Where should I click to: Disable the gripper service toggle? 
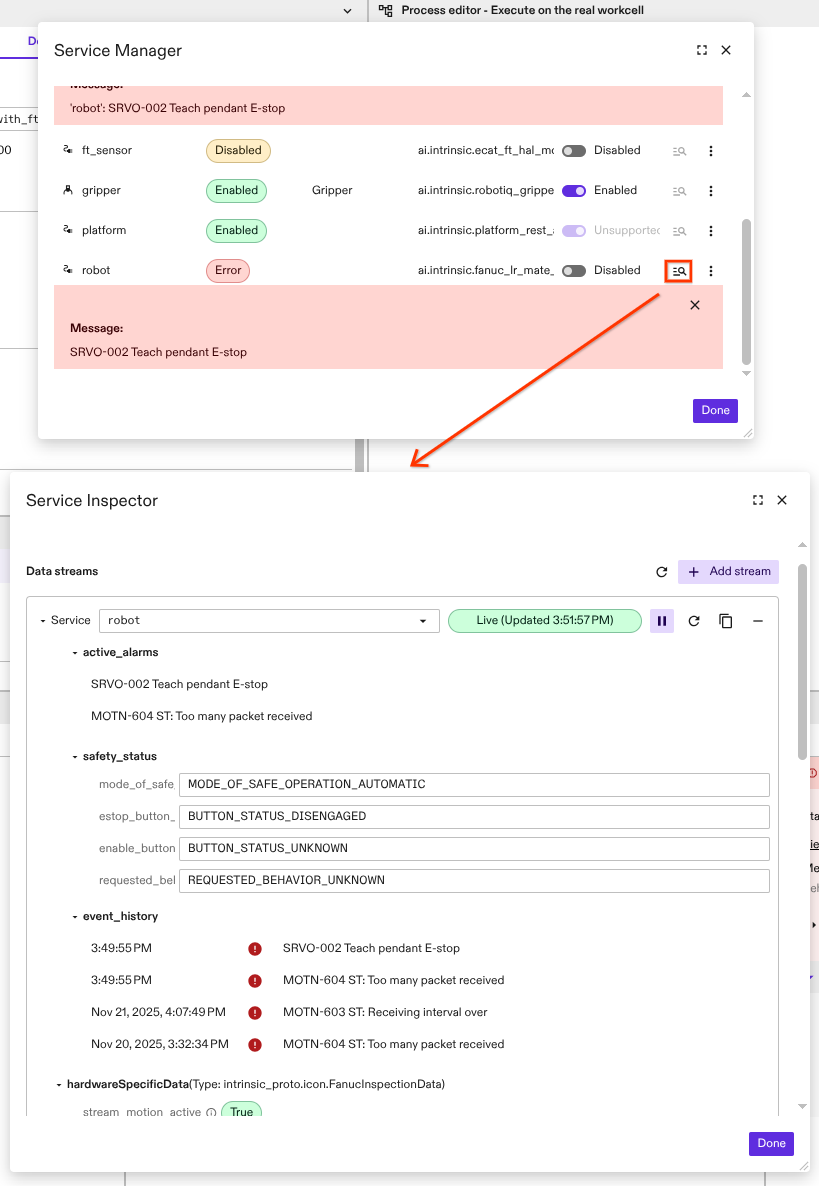pos(574,191)
